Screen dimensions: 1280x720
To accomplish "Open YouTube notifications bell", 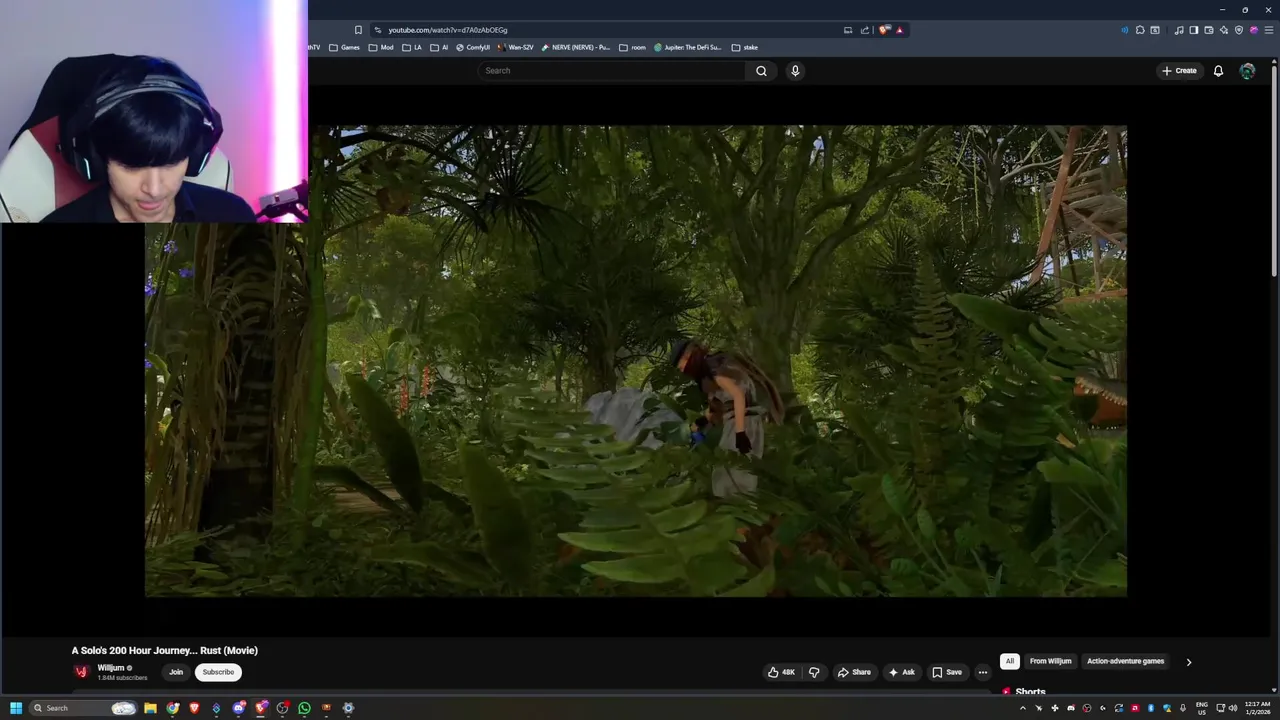I will pos(1218,71).
